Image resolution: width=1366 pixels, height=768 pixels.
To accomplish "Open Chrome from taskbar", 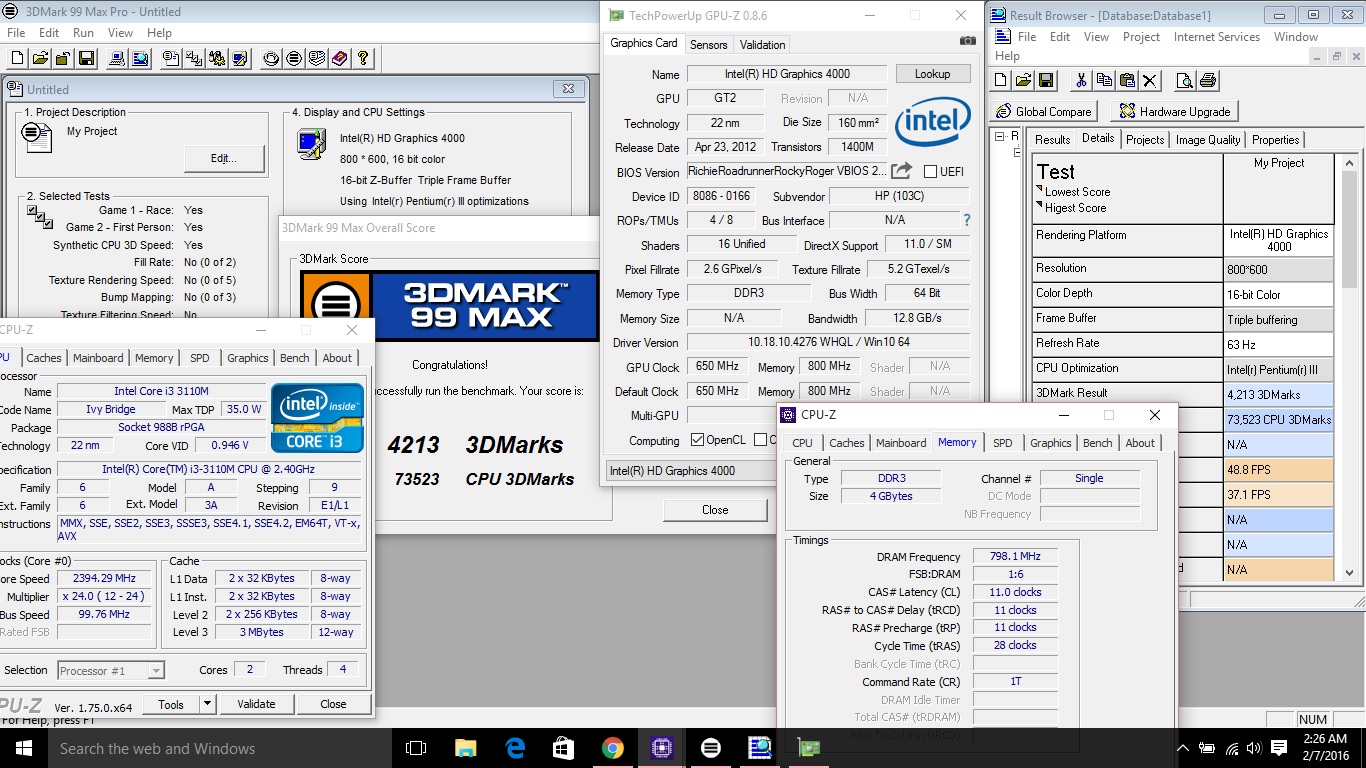I will 613,748.
